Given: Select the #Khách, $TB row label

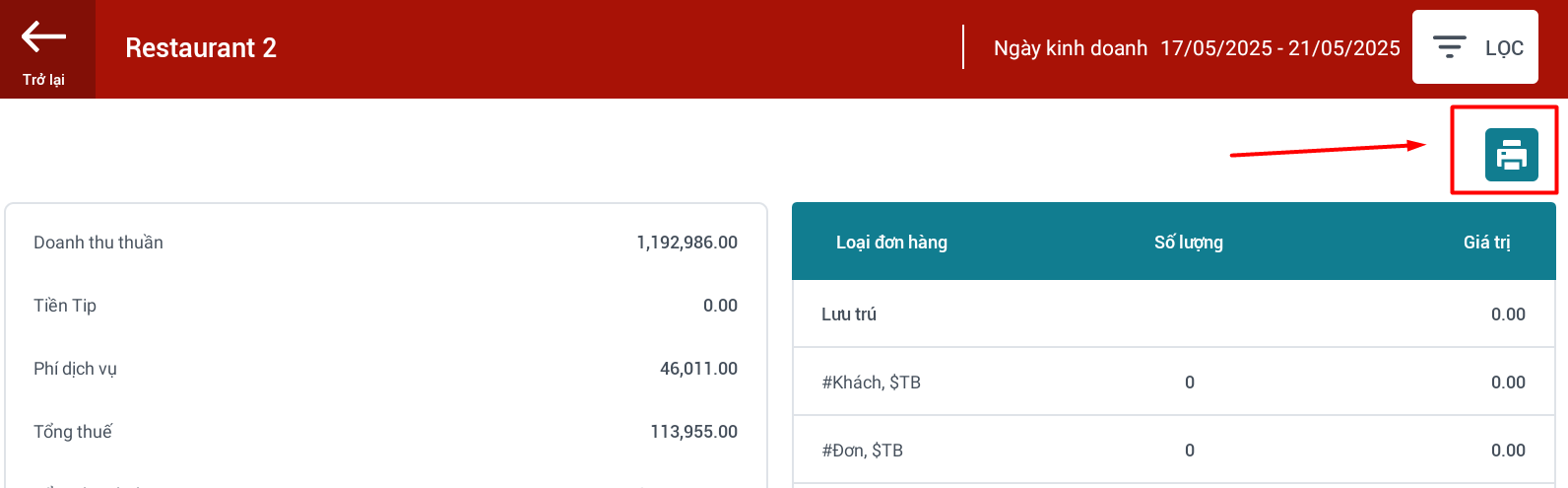Looking at the screenshot, I should click(x=871, y=383).
